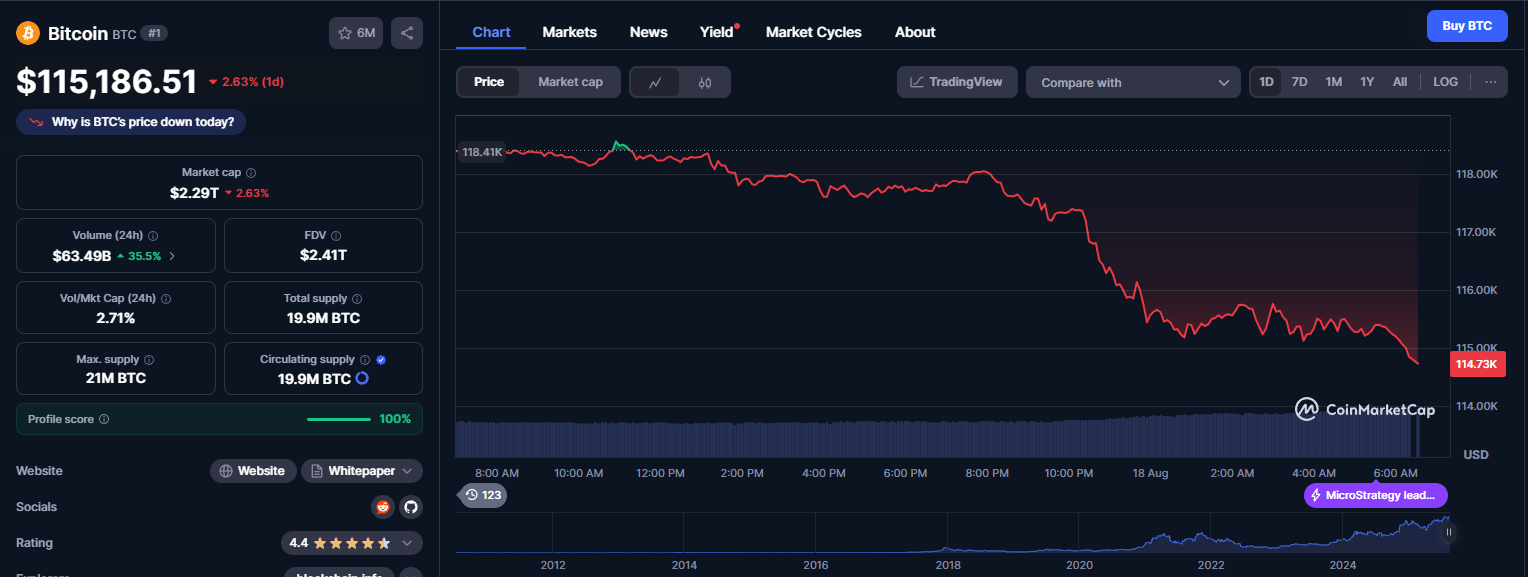Viewport: 1528px width, 577px height.
Task: Set chart range to 1M
Action: tap(1334, 82)
